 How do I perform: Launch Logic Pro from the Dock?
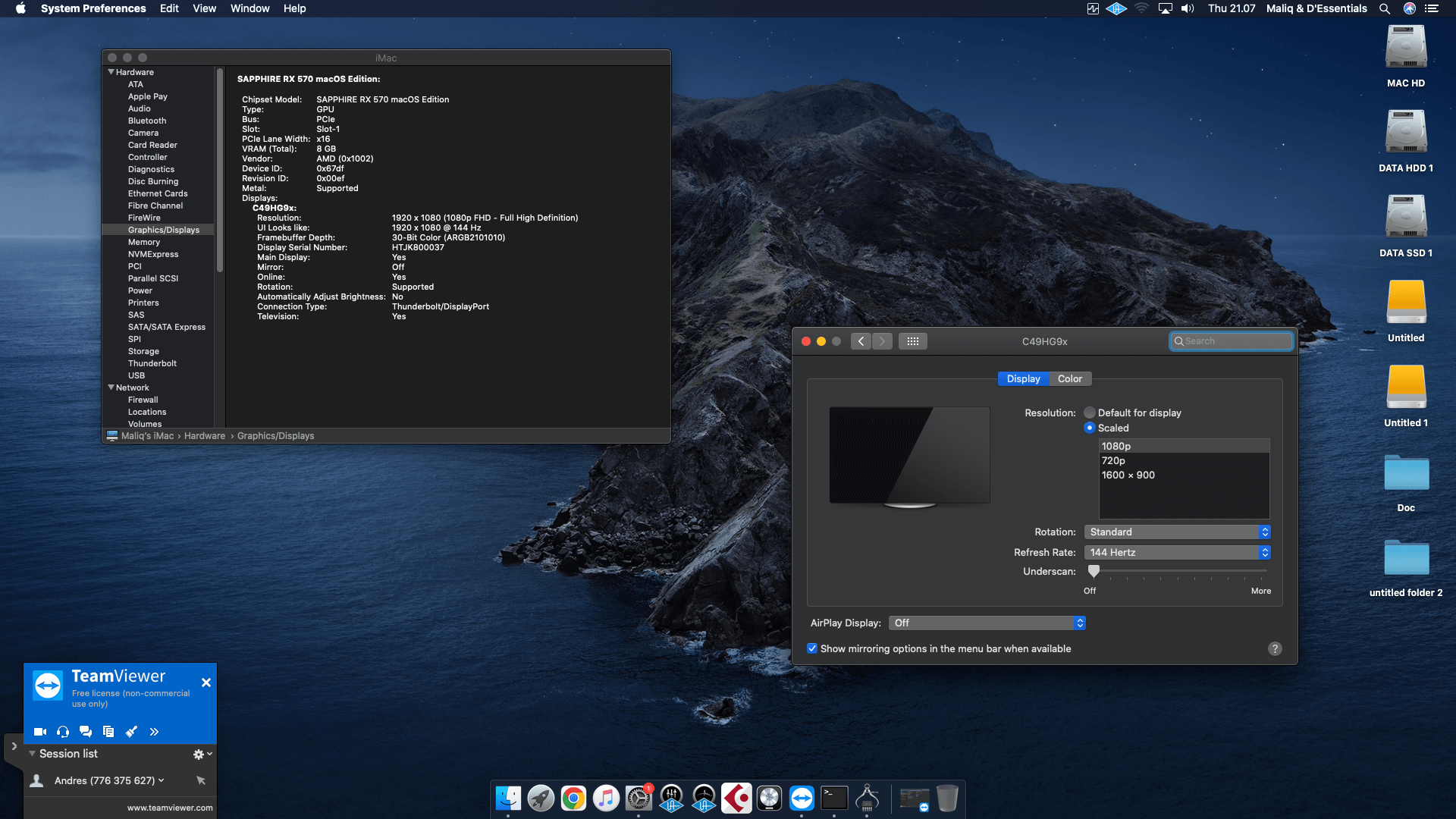click(x=769, y=798)
